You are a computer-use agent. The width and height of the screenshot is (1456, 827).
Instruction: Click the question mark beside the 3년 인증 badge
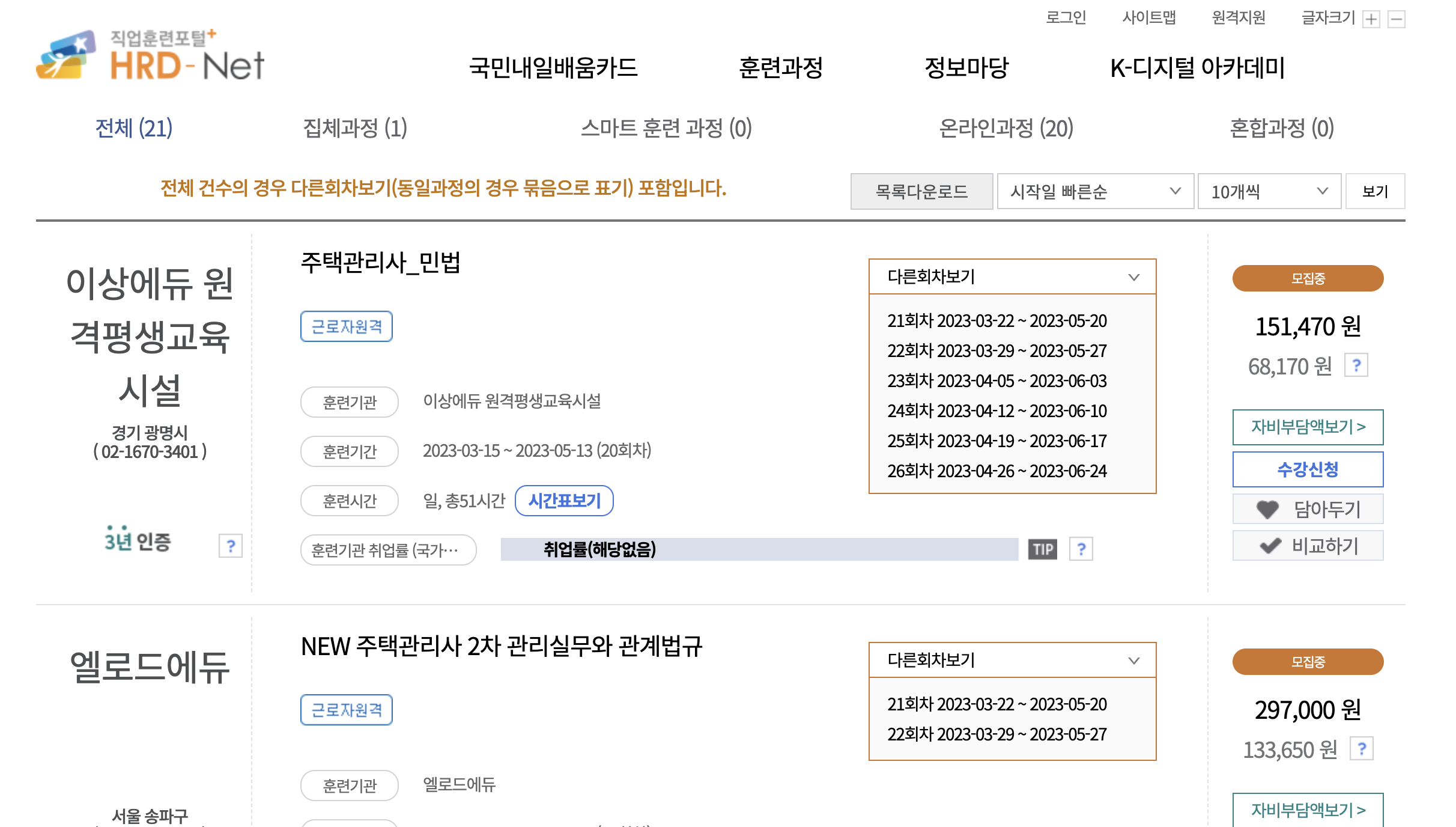[x=230, y=546]
